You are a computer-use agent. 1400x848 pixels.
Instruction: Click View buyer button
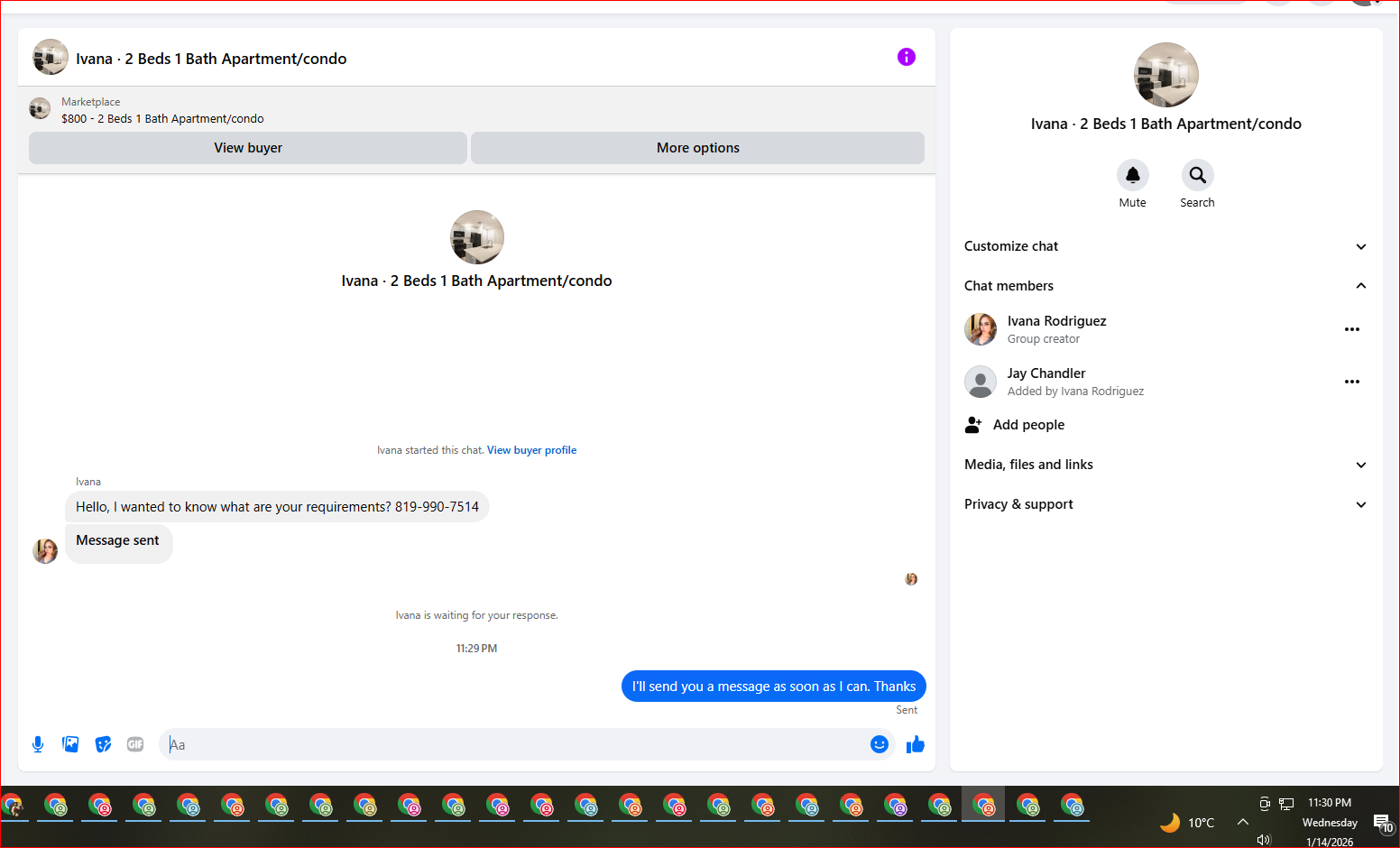tap(248, 148)
